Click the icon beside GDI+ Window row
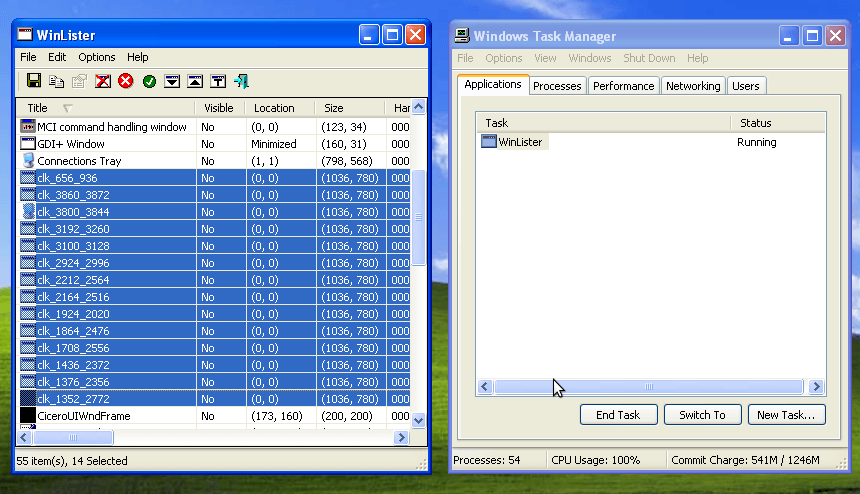 (x=27, y=144)
